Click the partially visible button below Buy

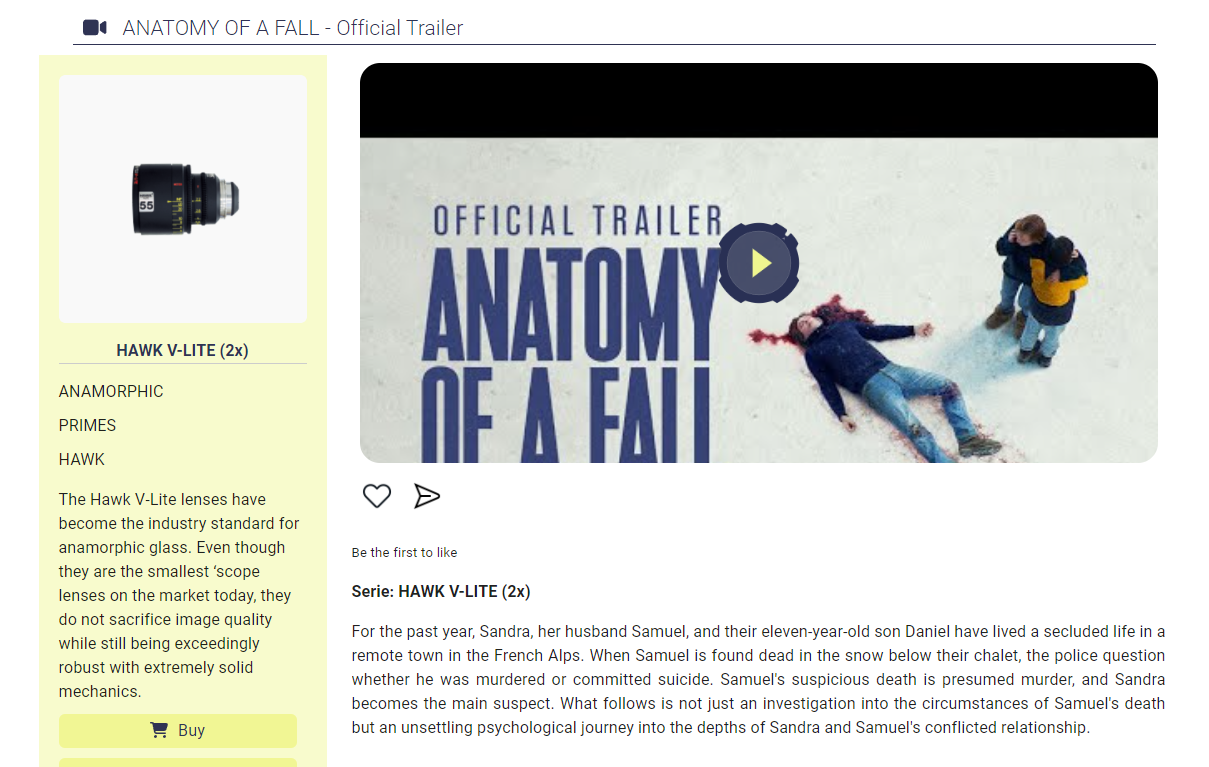coord(178,762)
